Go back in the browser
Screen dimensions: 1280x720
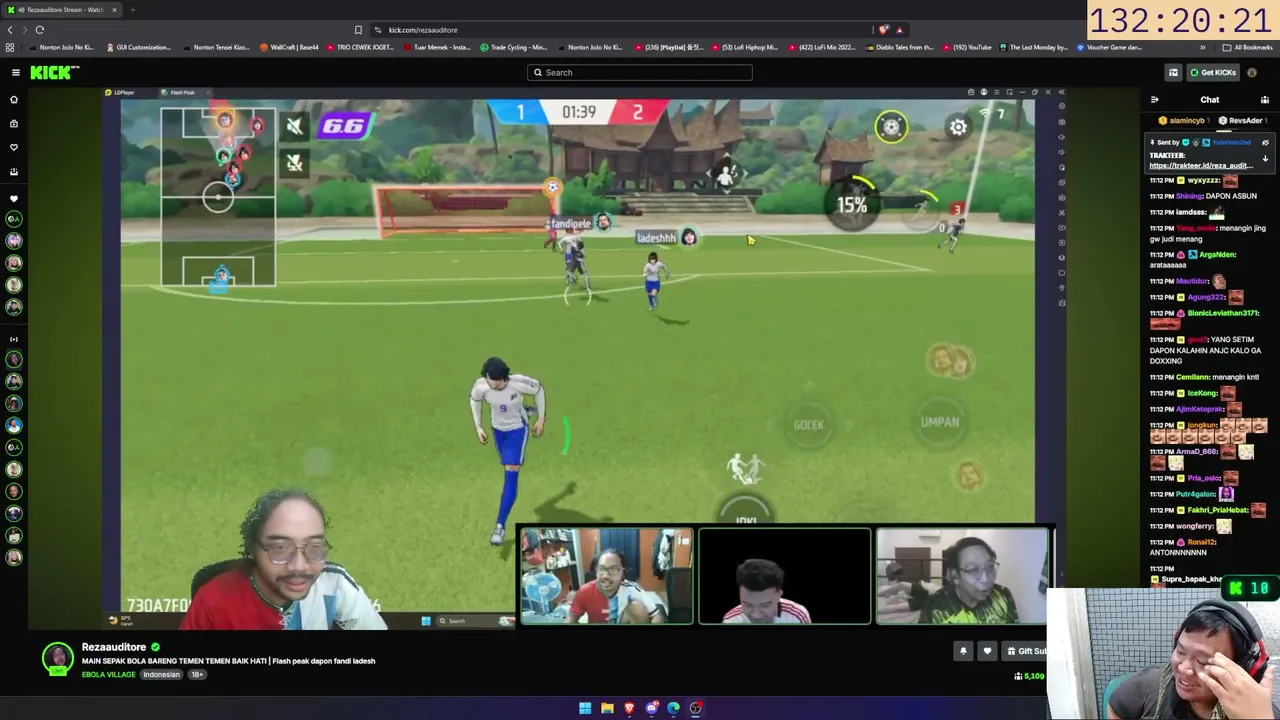click(x=10, y=30)
